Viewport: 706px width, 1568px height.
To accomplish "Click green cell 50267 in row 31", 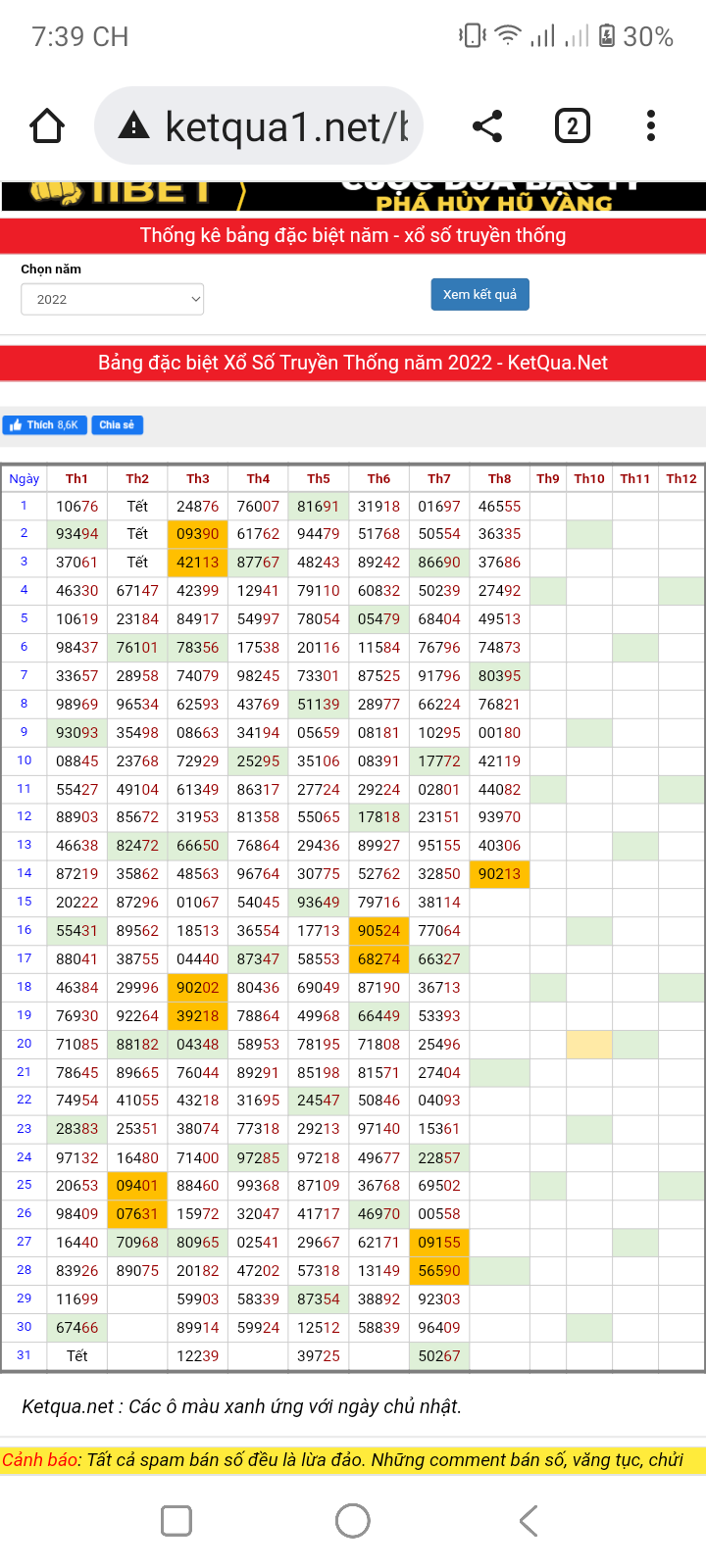I will [x=439, y=1356].
